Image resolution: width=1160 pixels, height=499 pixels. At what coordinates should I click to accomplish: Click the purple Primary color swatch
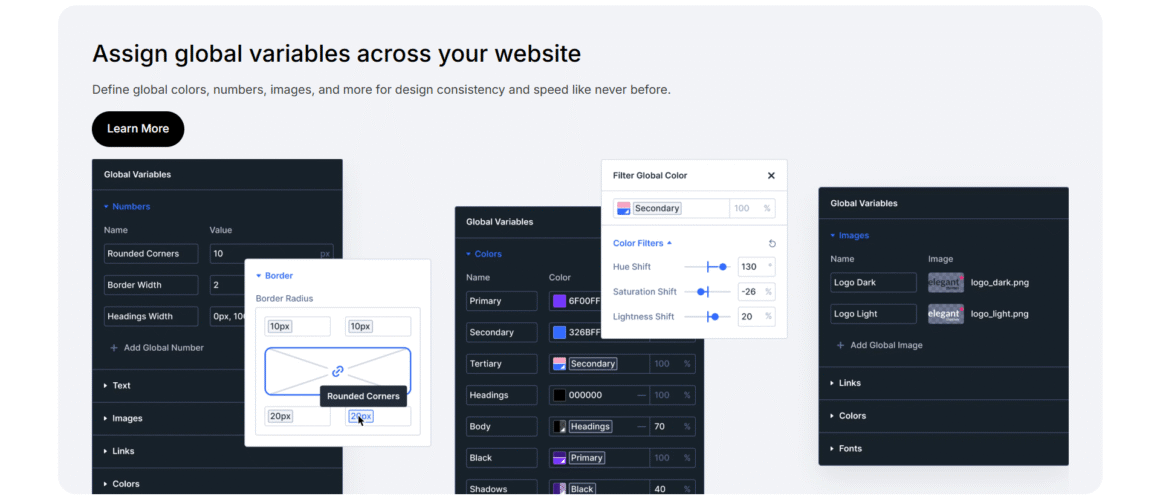(x=559, y=301)
